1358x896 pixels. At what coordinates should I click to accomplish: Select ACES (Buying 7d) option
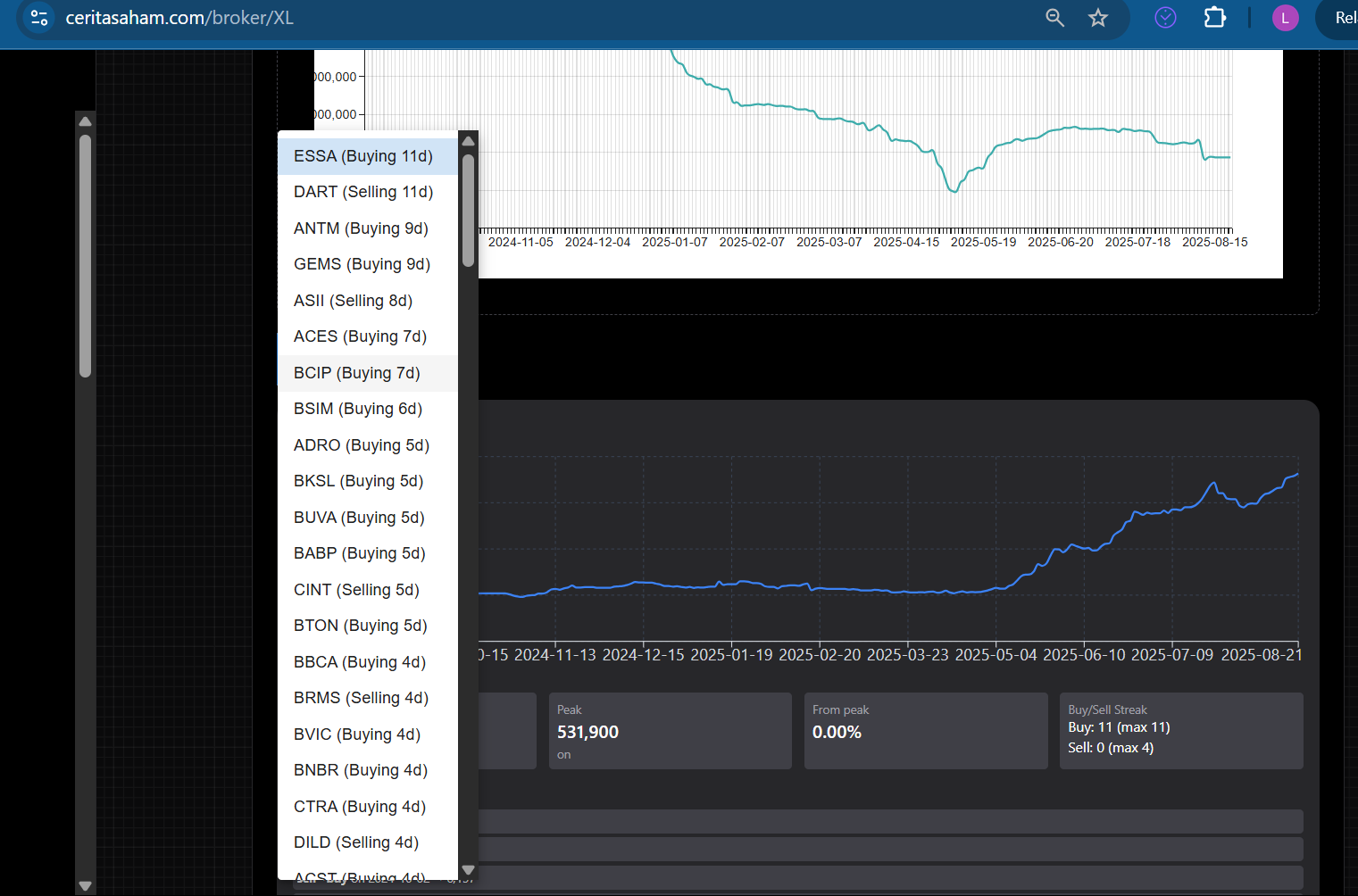pyautogui.click(x=368, y=336)
